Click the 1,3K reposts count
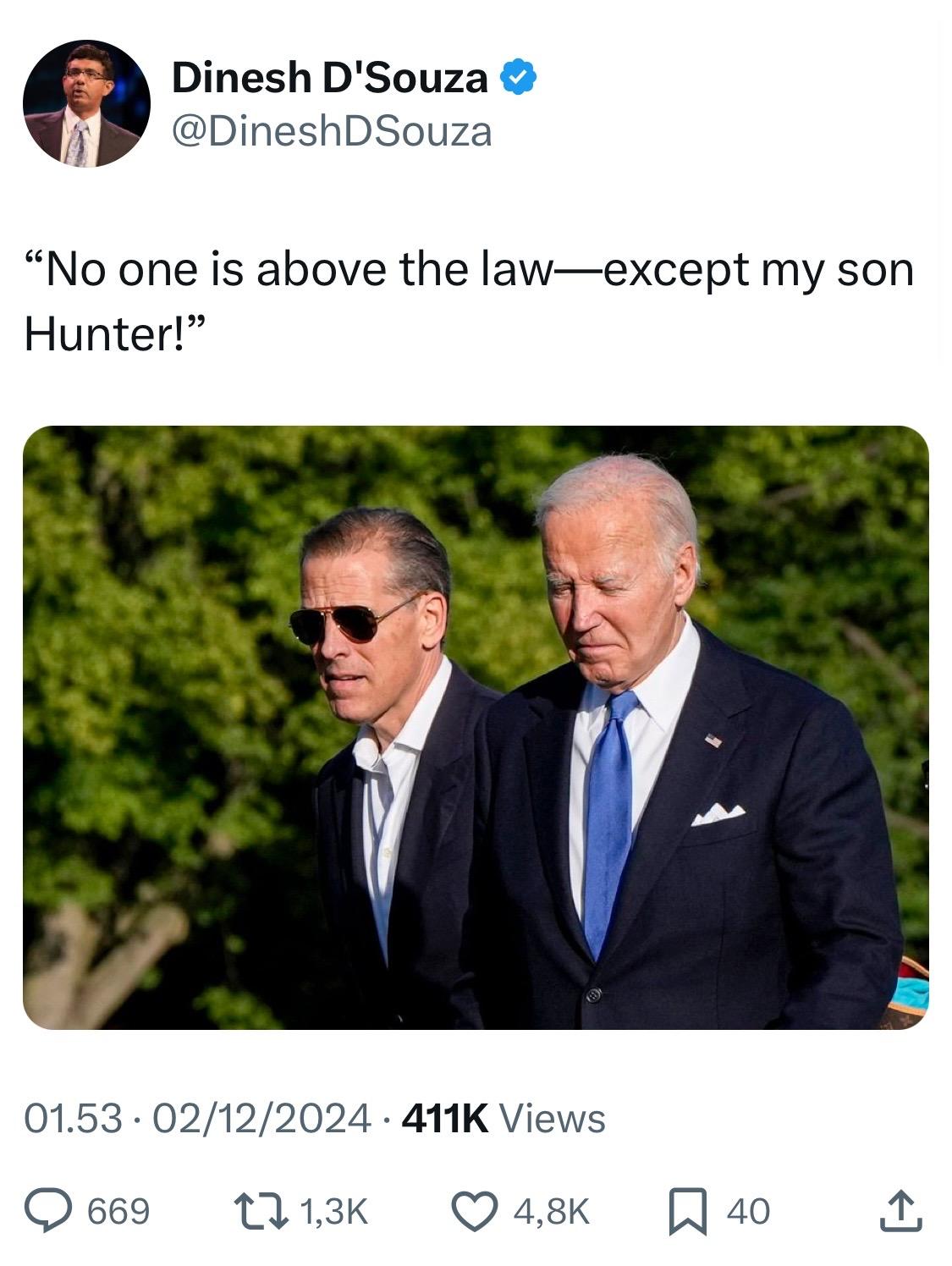This screenshot has height=1266, width=952. pos(333,1211)
